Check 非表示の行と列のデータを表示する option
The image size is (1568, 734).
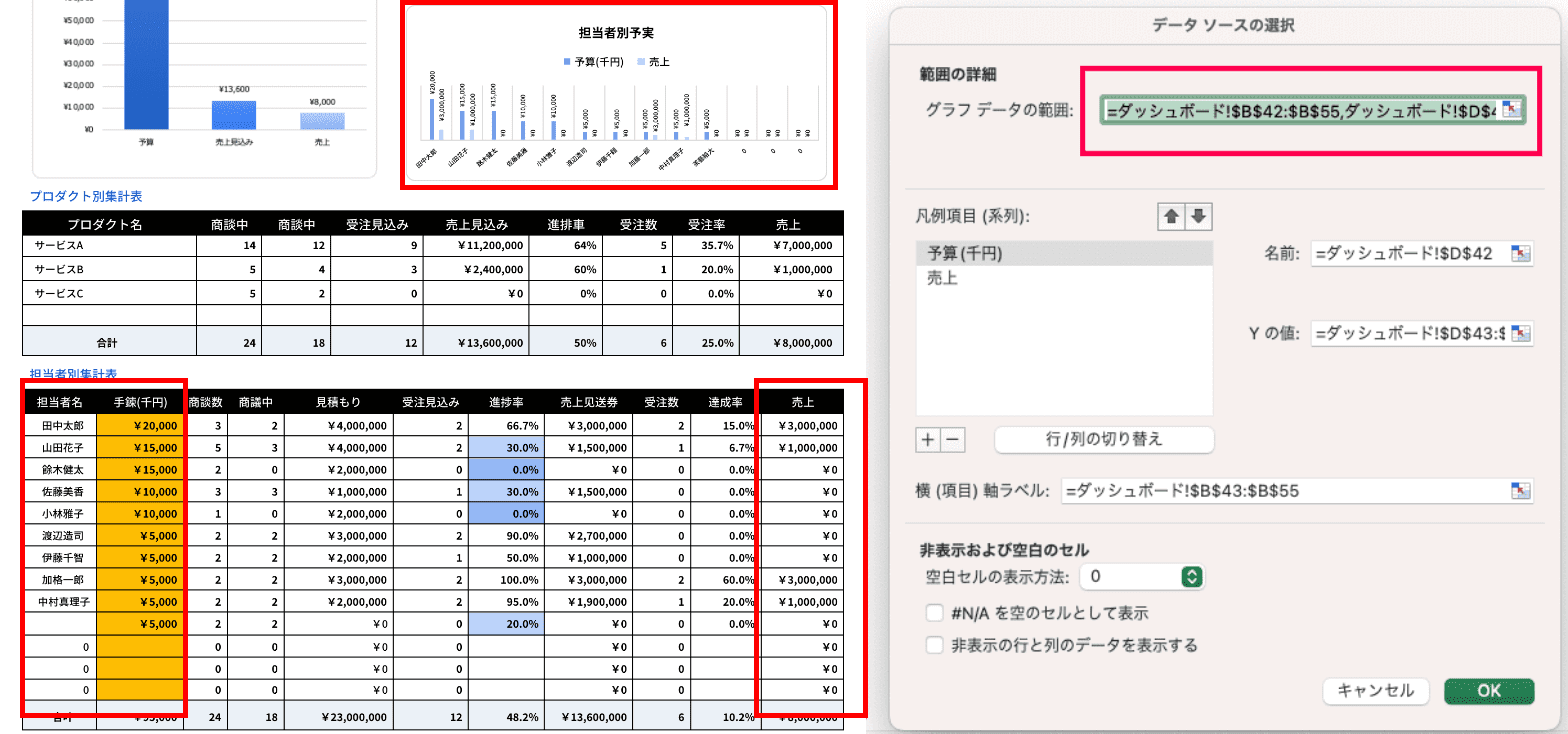click(x=935, y=645)
